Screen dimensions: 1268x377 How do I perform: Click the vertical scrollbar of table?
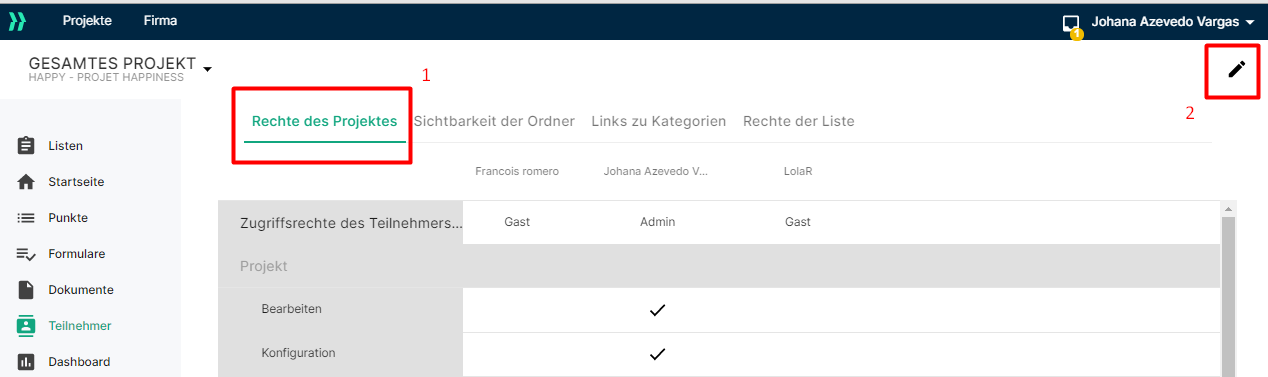coord(1228,289)
